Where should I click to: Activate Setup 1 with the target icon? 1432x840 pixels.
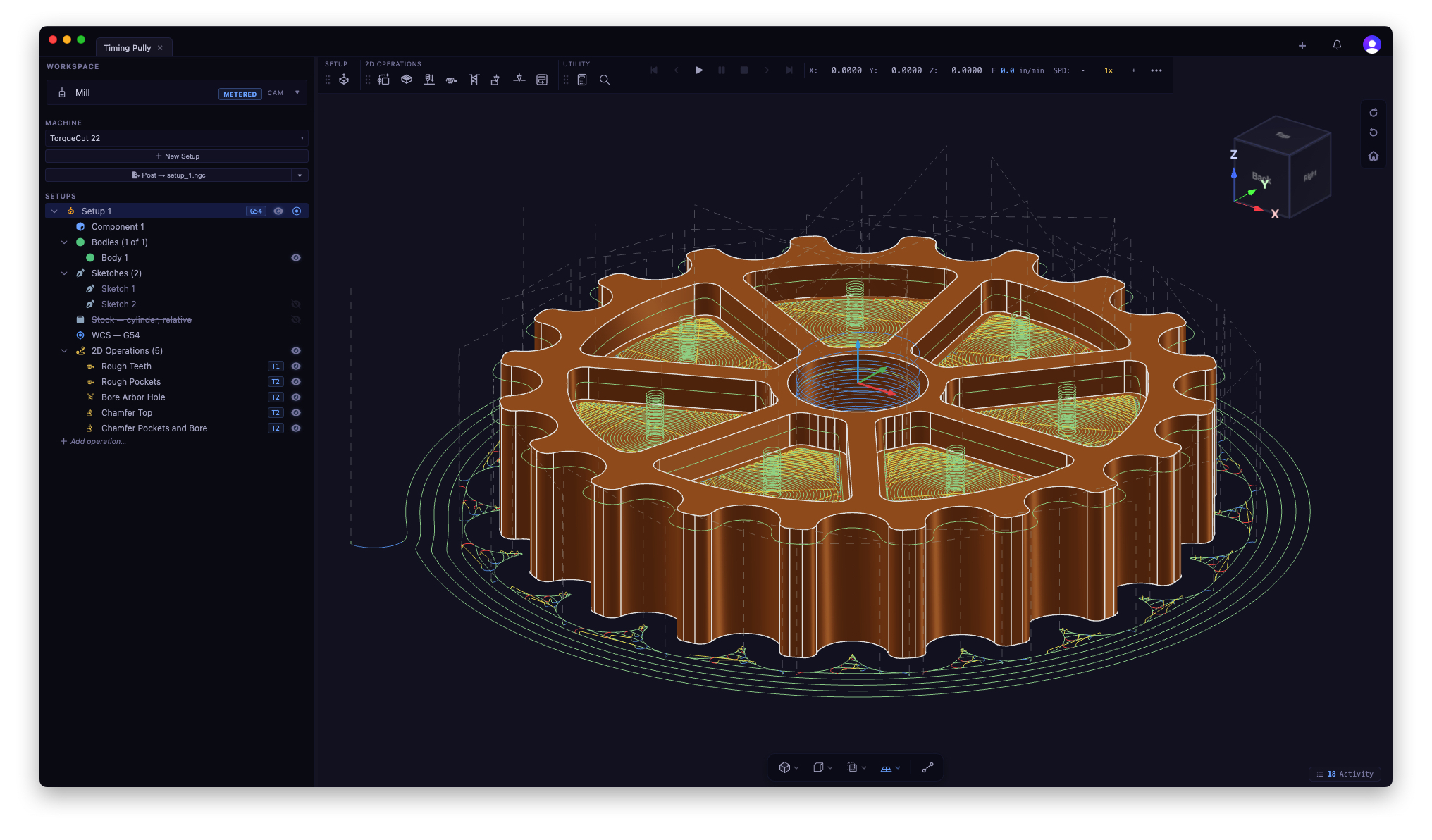(x=297, y=211)
